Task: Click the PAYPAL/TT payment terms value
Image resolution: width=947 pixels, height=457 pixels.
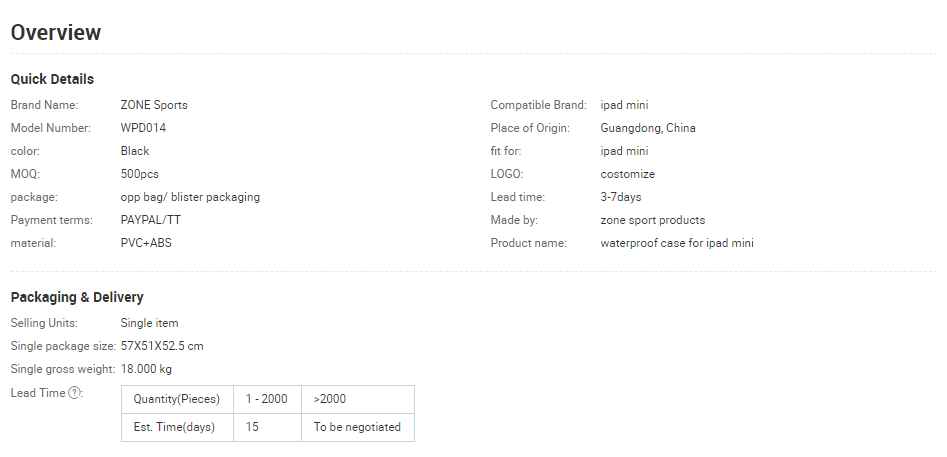Action: coord(150,220)
